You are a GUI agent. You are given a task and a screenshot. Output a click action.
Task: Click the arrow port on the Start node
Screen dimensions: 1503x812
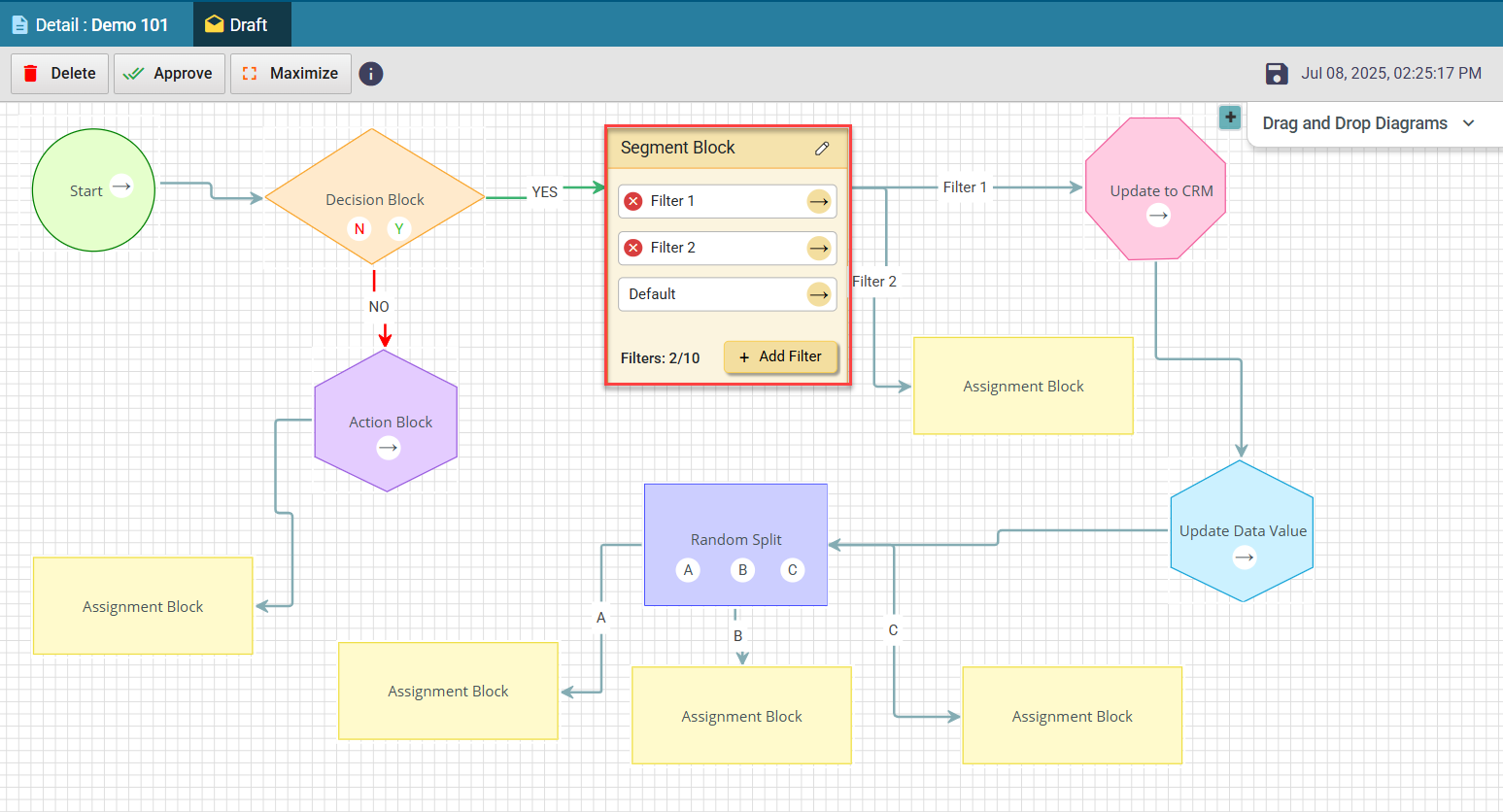(x=121, y=186)
